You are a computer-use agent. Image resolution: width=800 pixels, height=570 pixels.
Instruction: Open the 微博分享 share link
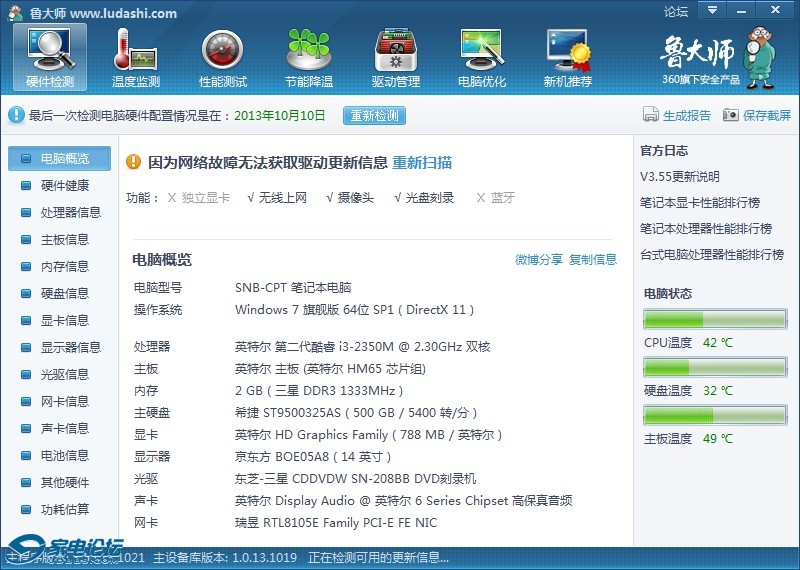pyautogui.click(x=539, y=260)
